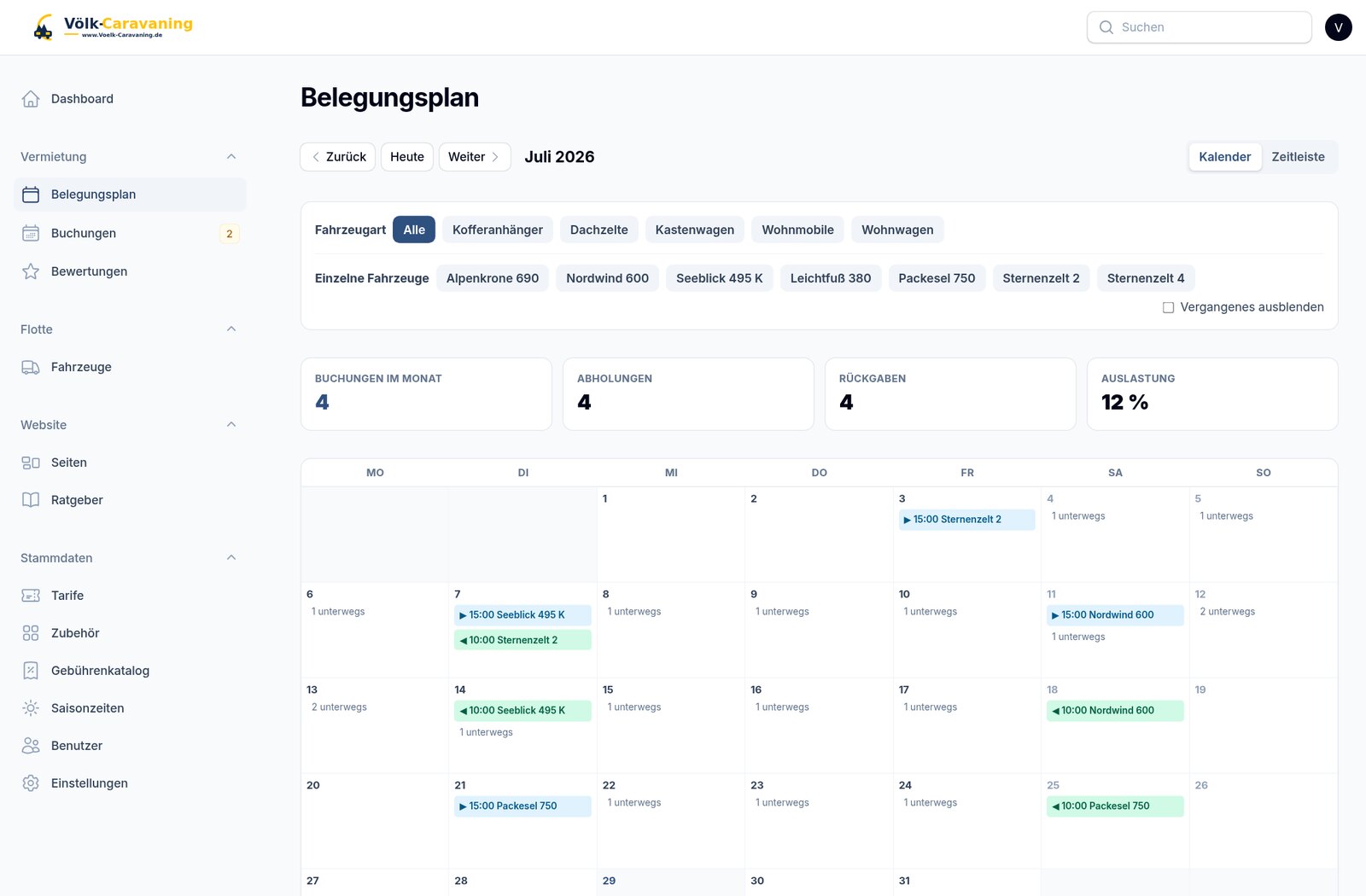This screenshot has height=896, width=1366.
Task: Jump to today with Heute
Action: pyautogui.click(x=407, y=157)
